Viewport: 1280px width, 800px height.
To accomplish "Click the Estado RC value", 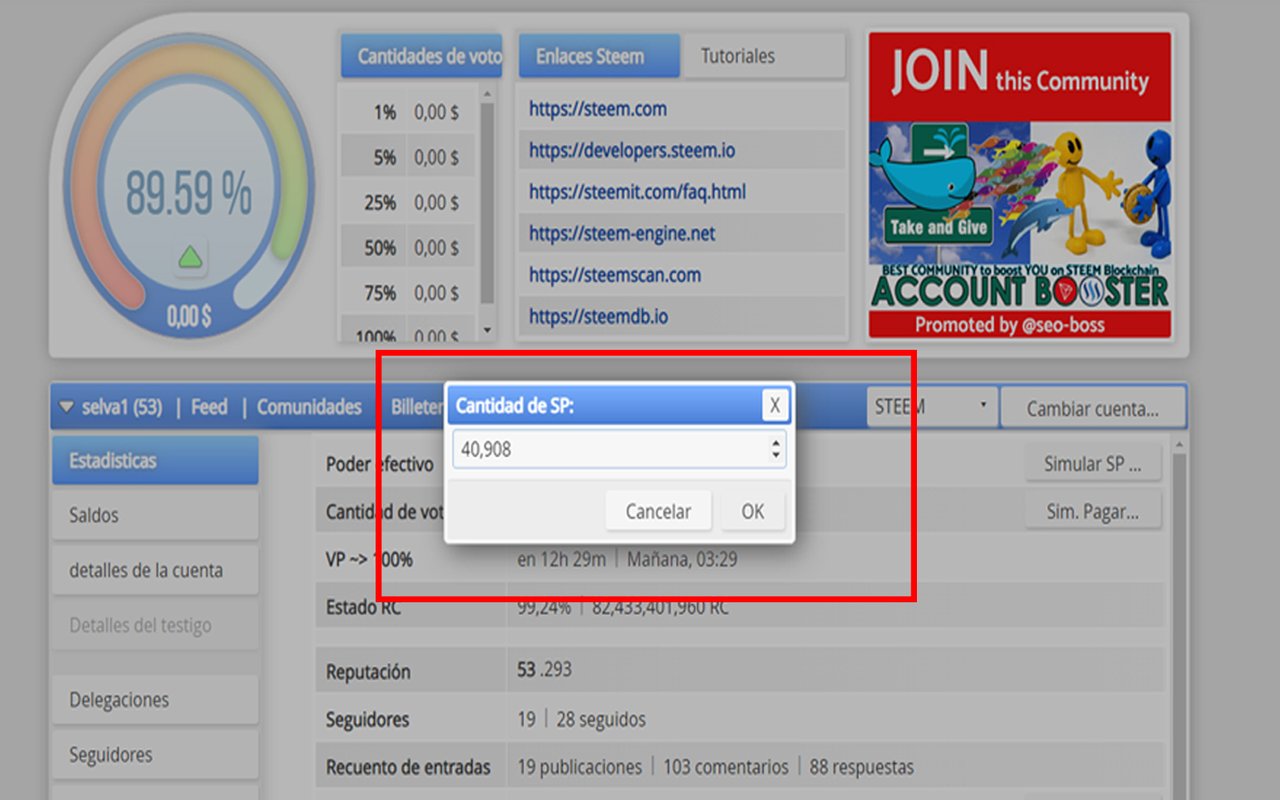I will pos(623,607).
